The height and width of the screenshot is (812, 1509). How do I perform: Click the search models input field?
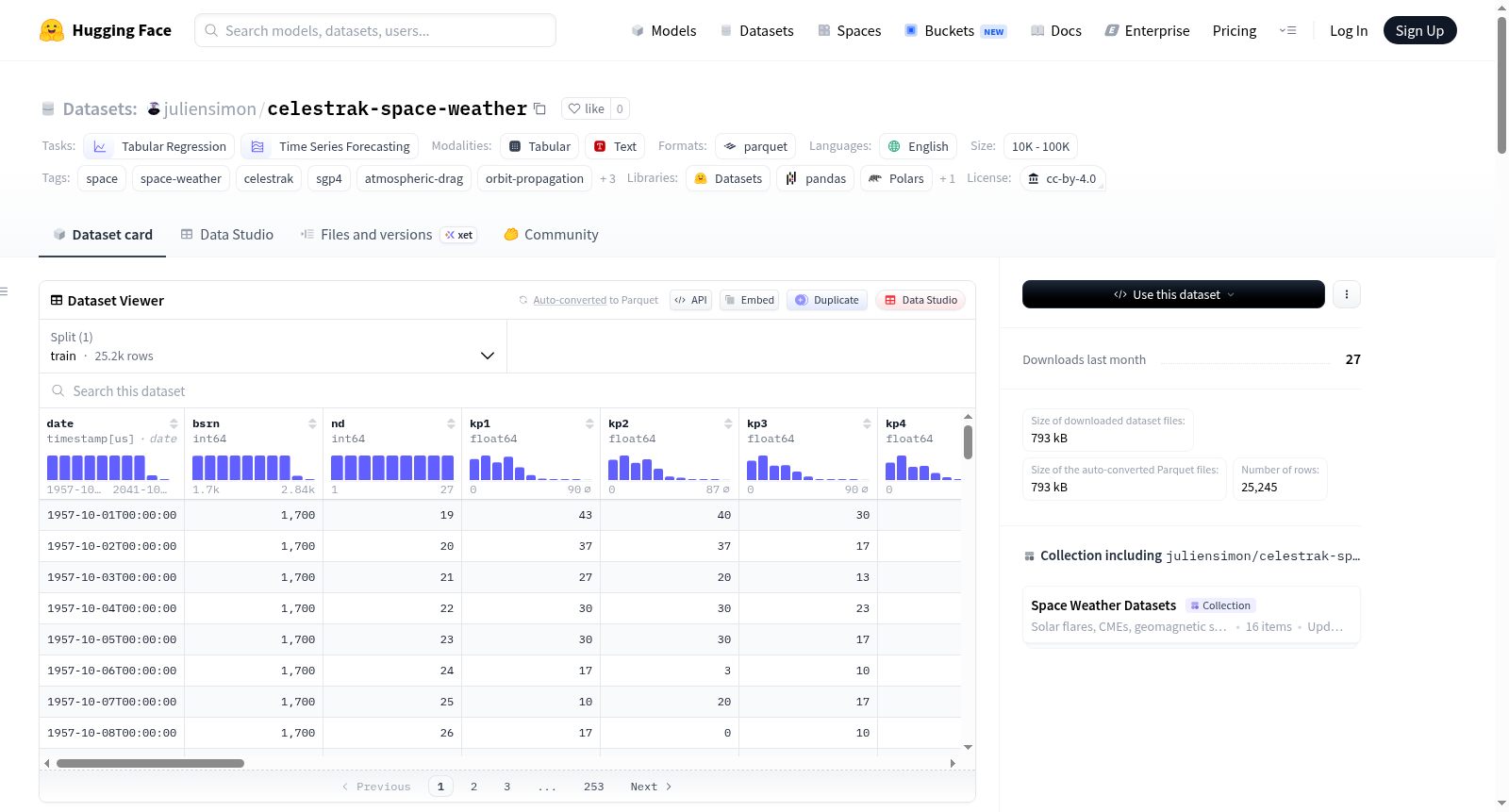[375, 30]
